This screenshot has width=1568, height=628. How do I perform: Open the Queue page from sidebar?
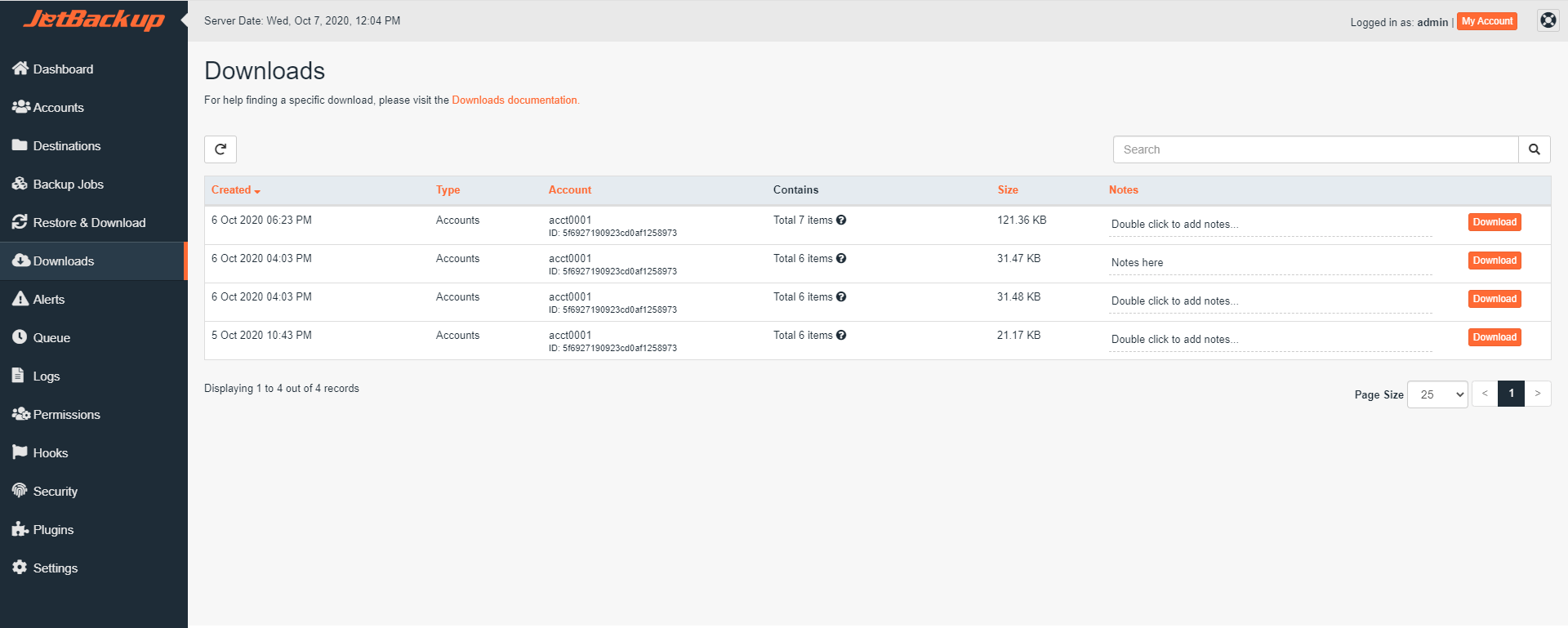pyautogui.click(x=51, y=338)
